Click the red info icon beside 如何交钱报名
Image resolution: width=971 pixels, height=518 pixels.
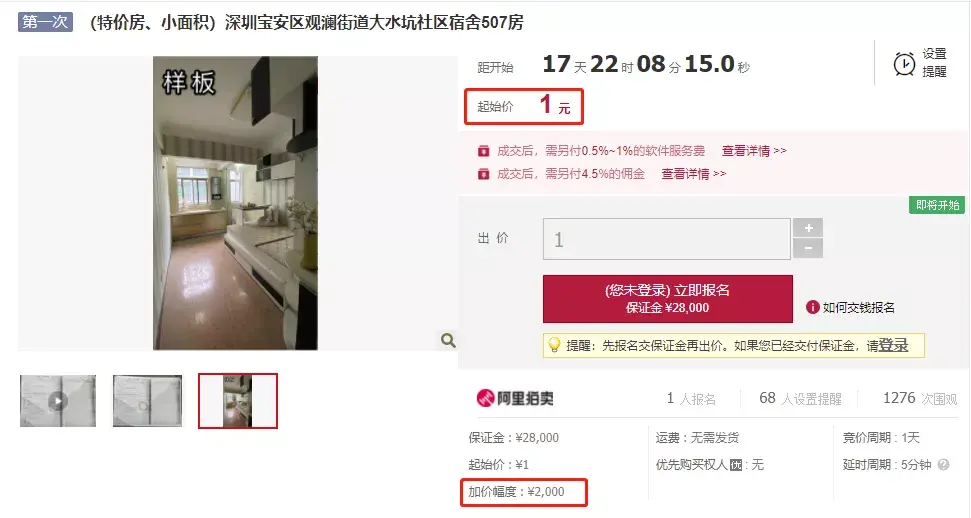(812, 307)
